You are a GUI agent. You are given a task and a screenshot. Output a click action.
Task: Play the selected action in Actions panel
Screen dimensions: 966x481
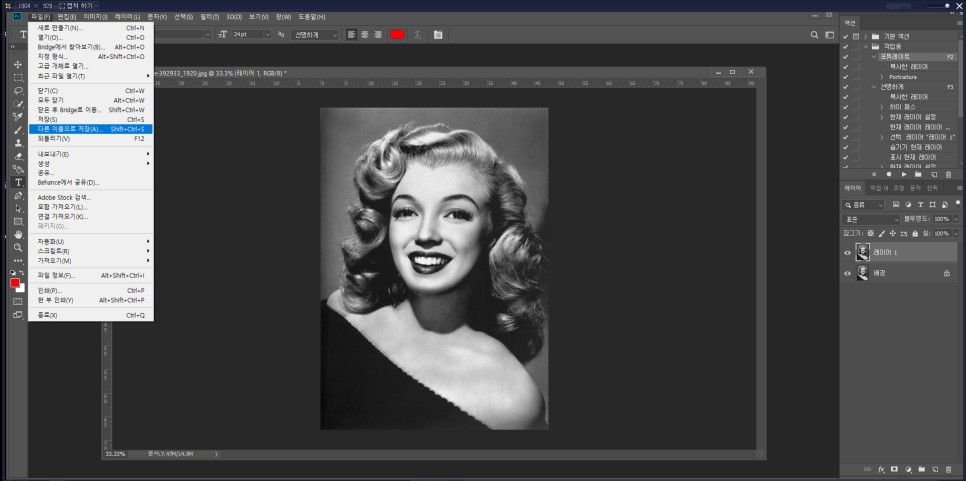click(x=904, y=174)
